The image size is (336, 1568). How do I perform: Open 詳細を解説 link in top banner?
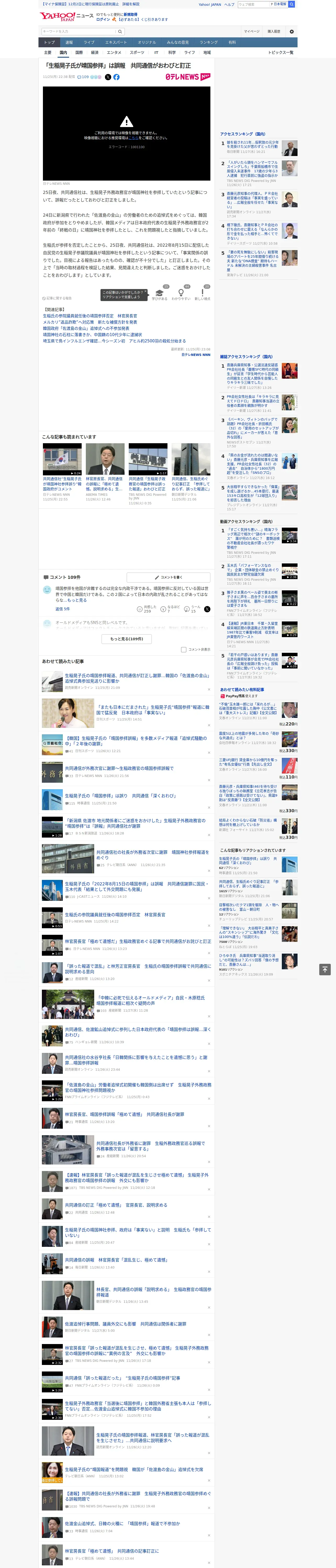point(131,4)
